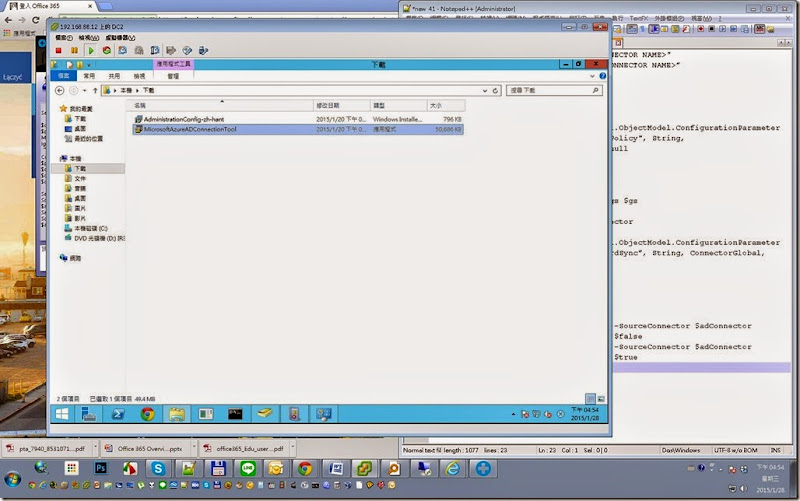This screenshot has width=800, height=501.
Task: Open Explorer help question mark icon
Action: 603,76
